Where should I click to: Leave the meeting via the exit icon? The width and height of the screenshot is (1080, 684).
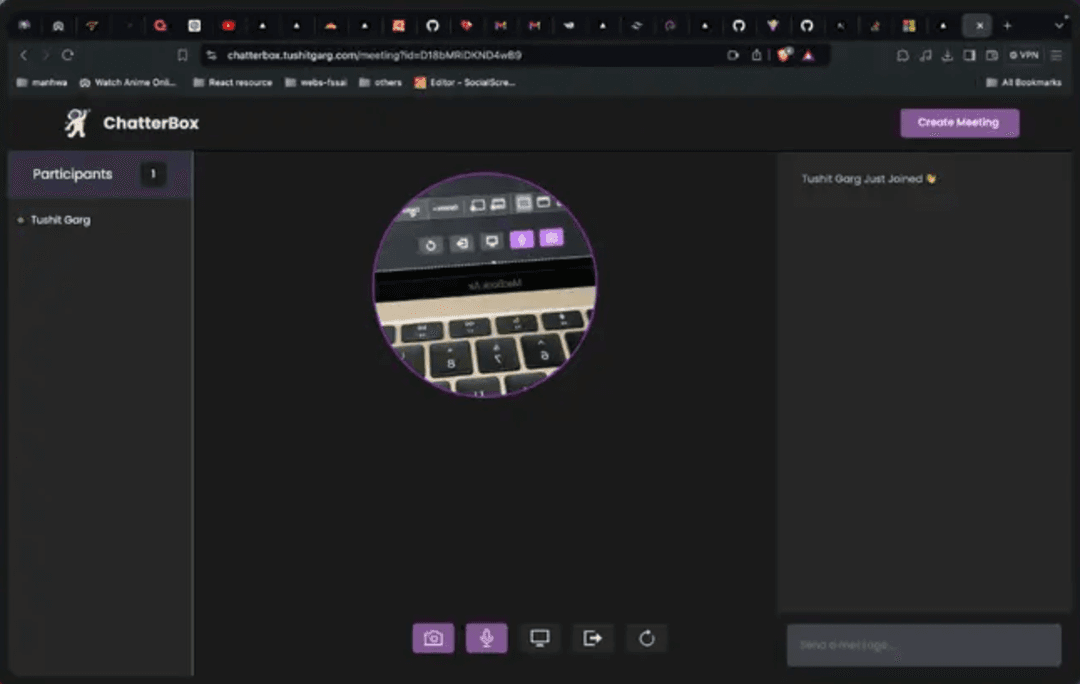coord(593,638)
